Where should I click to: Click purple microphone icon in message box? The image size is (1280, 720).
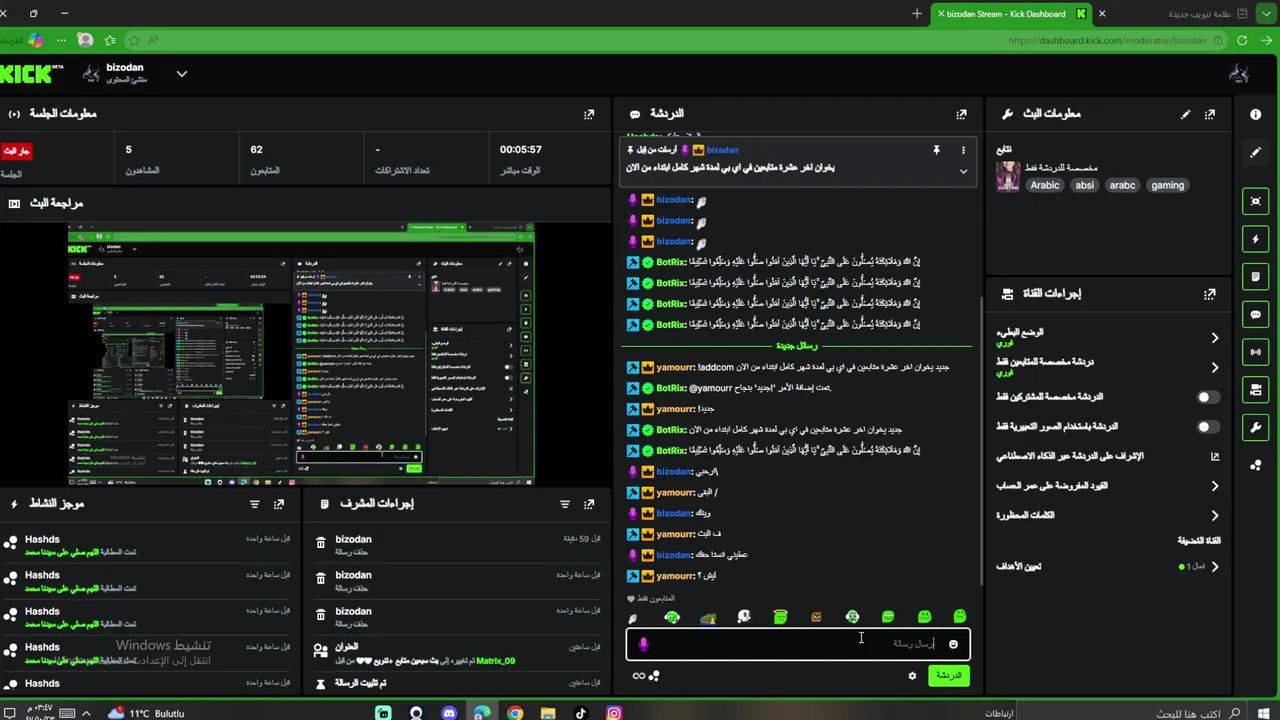pyautogui.click(x=643, y=644)
